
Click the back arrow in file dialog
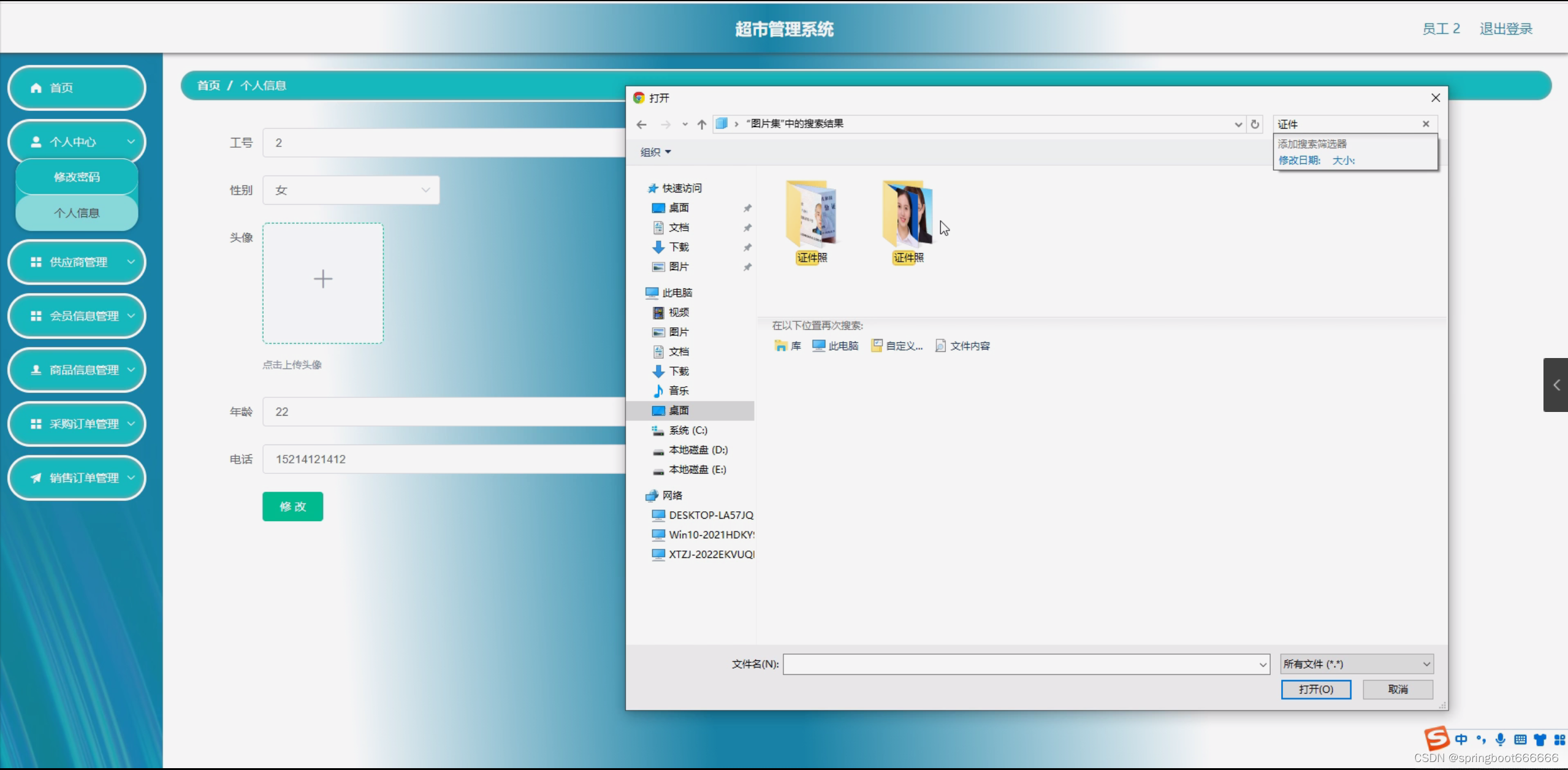(x=641, y=124)
